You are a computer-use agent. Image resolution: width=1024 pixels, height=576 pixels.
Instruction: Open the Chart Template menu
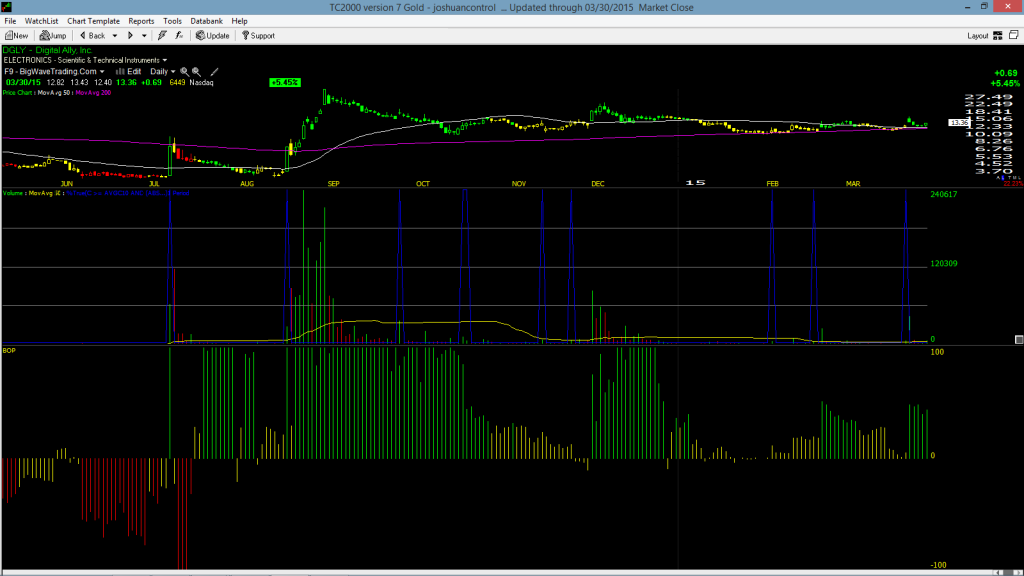93,21
